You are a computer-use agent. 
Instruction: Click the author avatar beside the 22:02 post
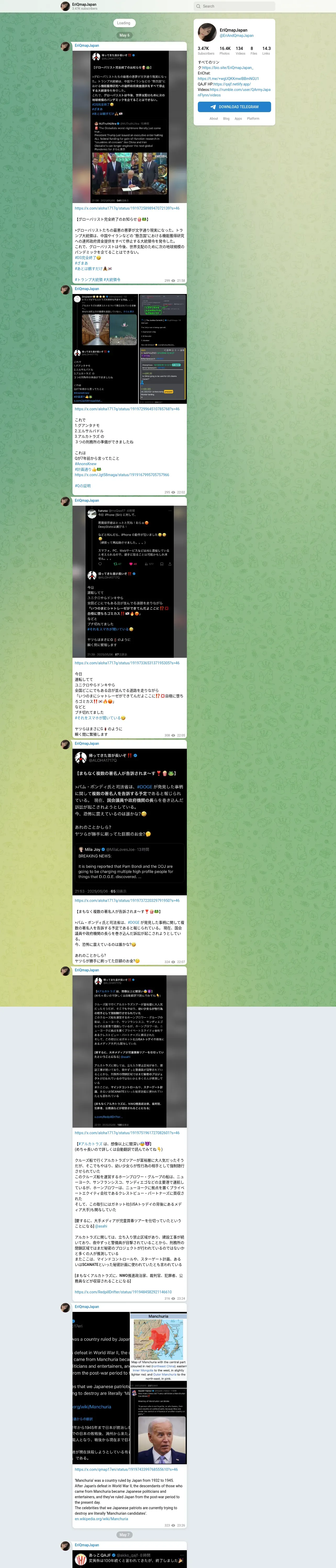(x=65, y=290)
